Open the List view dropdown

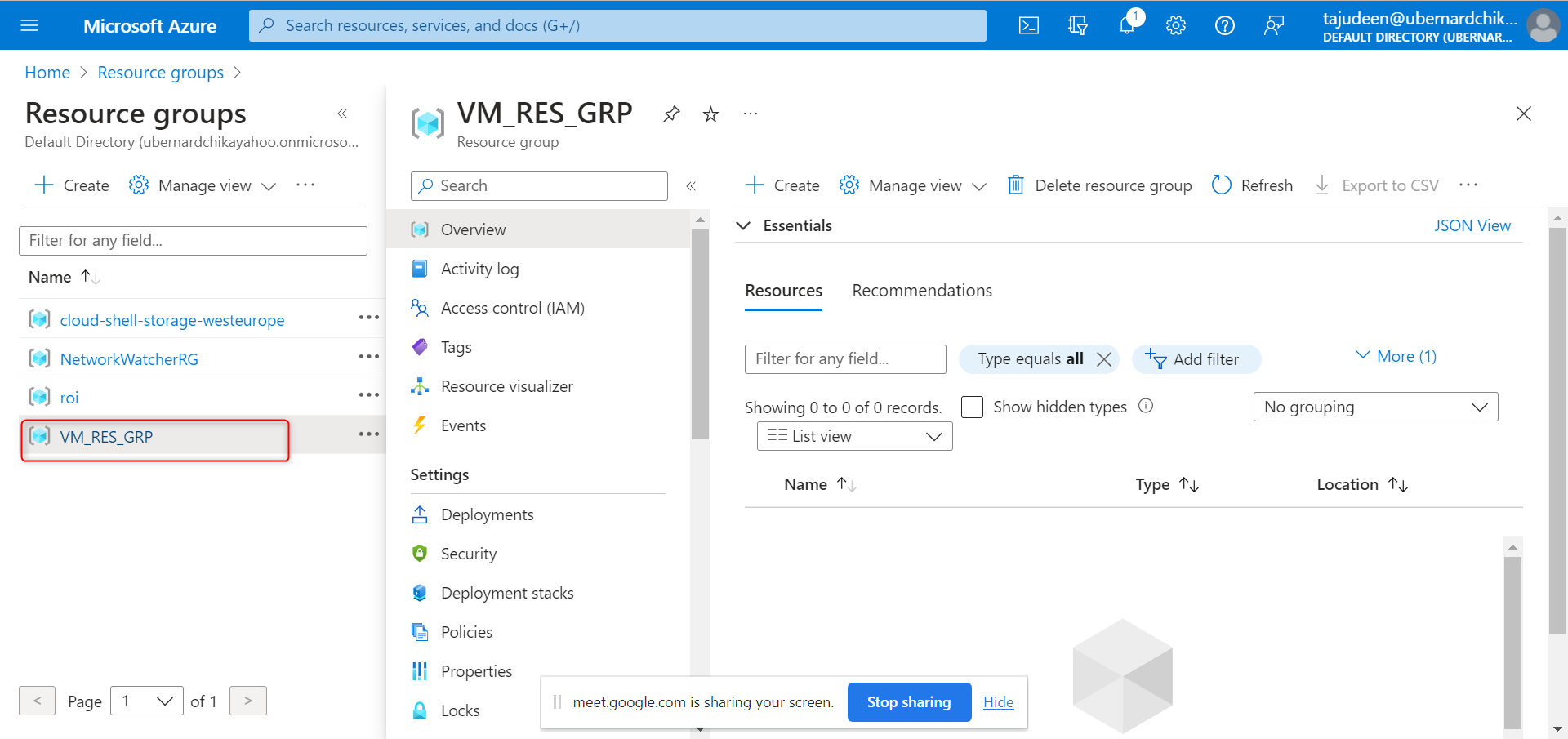pyautogui.click(x=853, y=435)
